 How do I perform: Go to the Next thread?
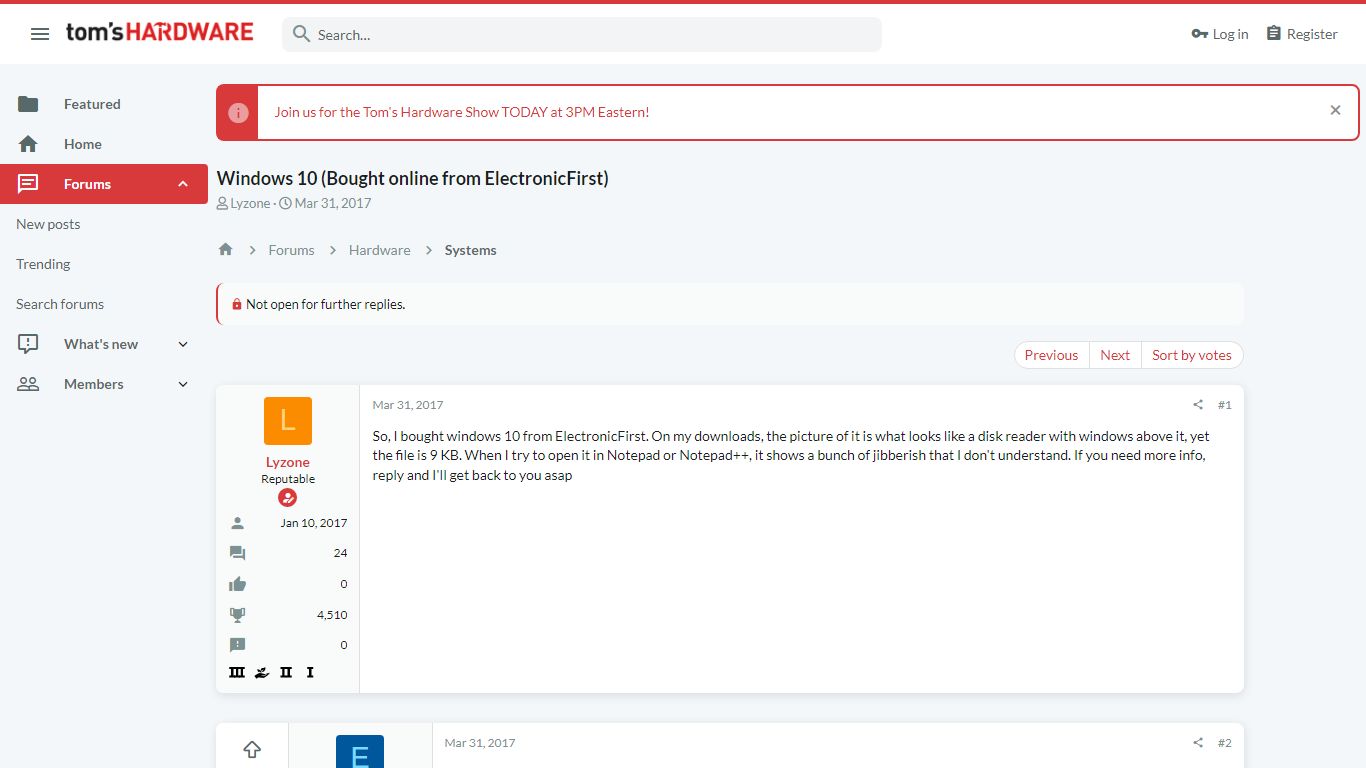[x=1115, y=355]
